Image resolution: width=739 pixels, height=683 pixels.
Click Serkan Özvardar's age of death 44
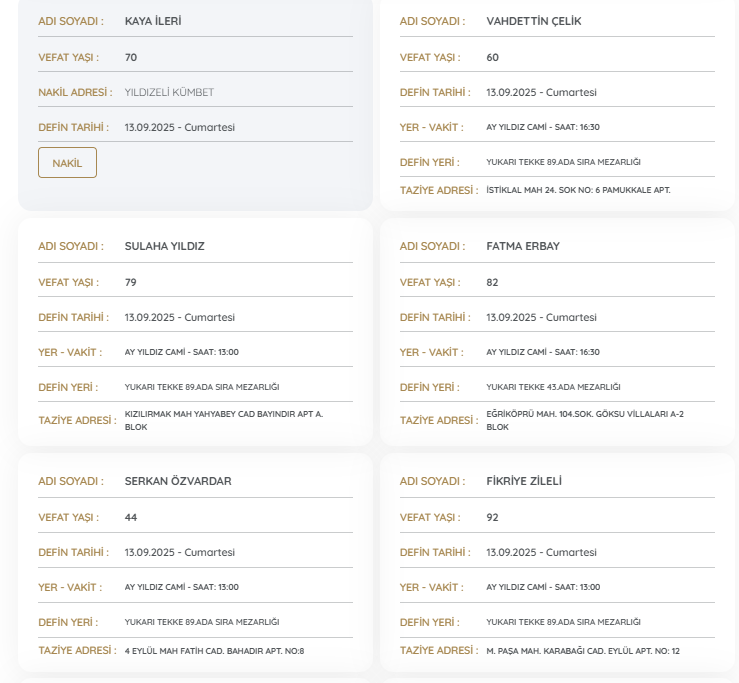(131, 517)
